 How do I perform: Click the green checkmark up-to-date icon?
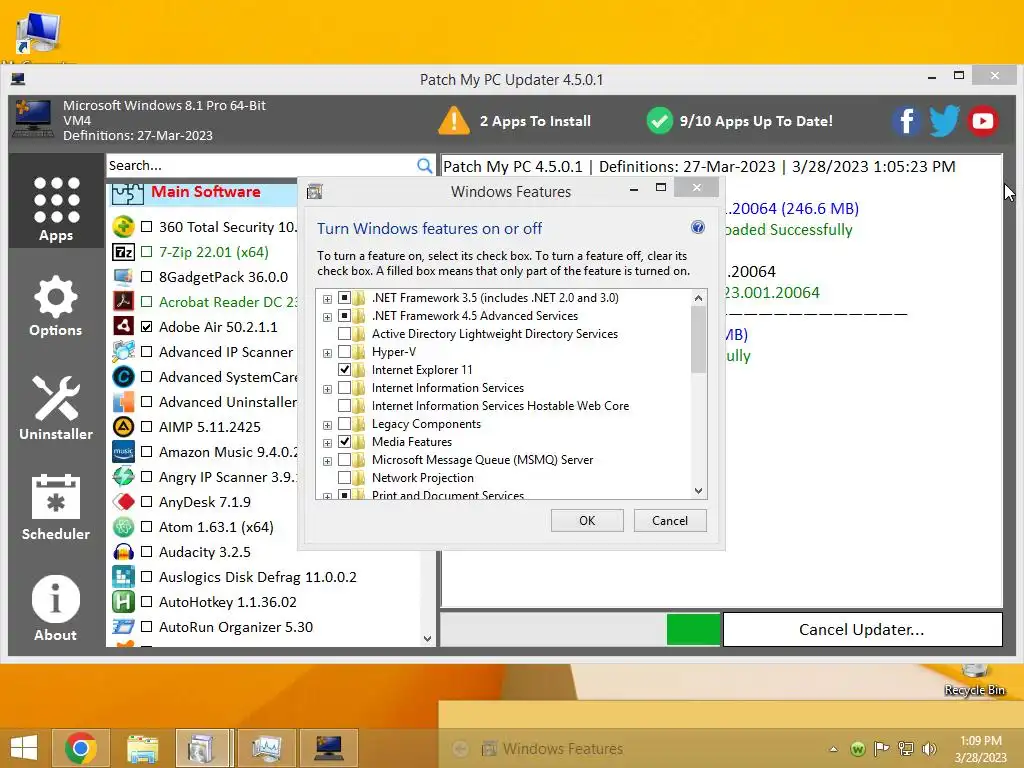pos(660,121)
